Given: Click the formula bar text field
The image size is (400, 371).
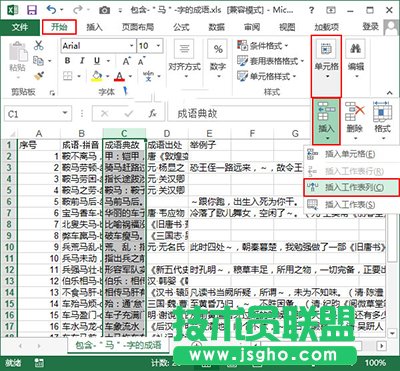Looking at the screenshot, I should pyautogui.click(x=240, y=114).
